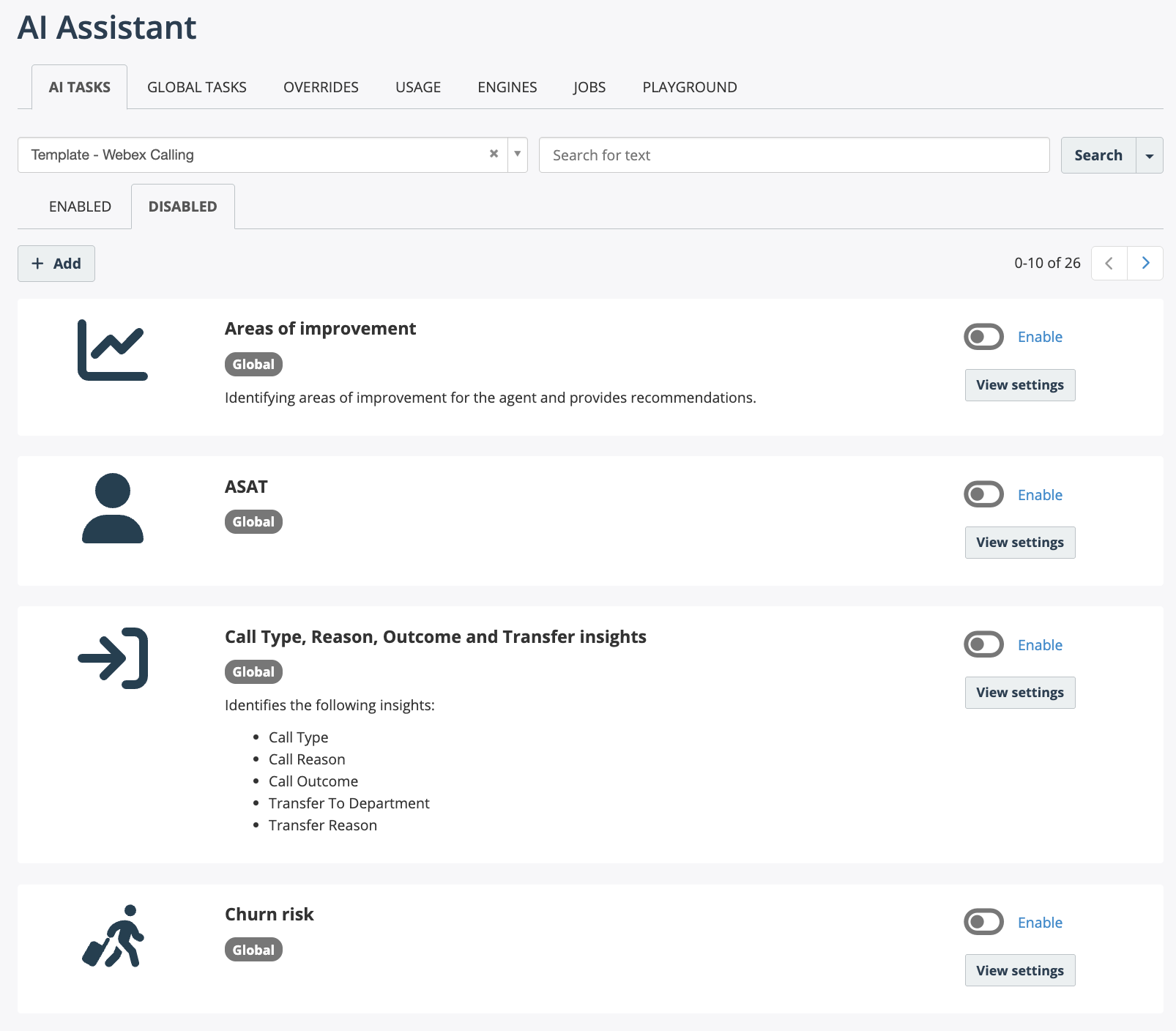Click the 0-10 of 26 pagination text
The height and width of the screenshot is (1031, 1176).
1047,263
